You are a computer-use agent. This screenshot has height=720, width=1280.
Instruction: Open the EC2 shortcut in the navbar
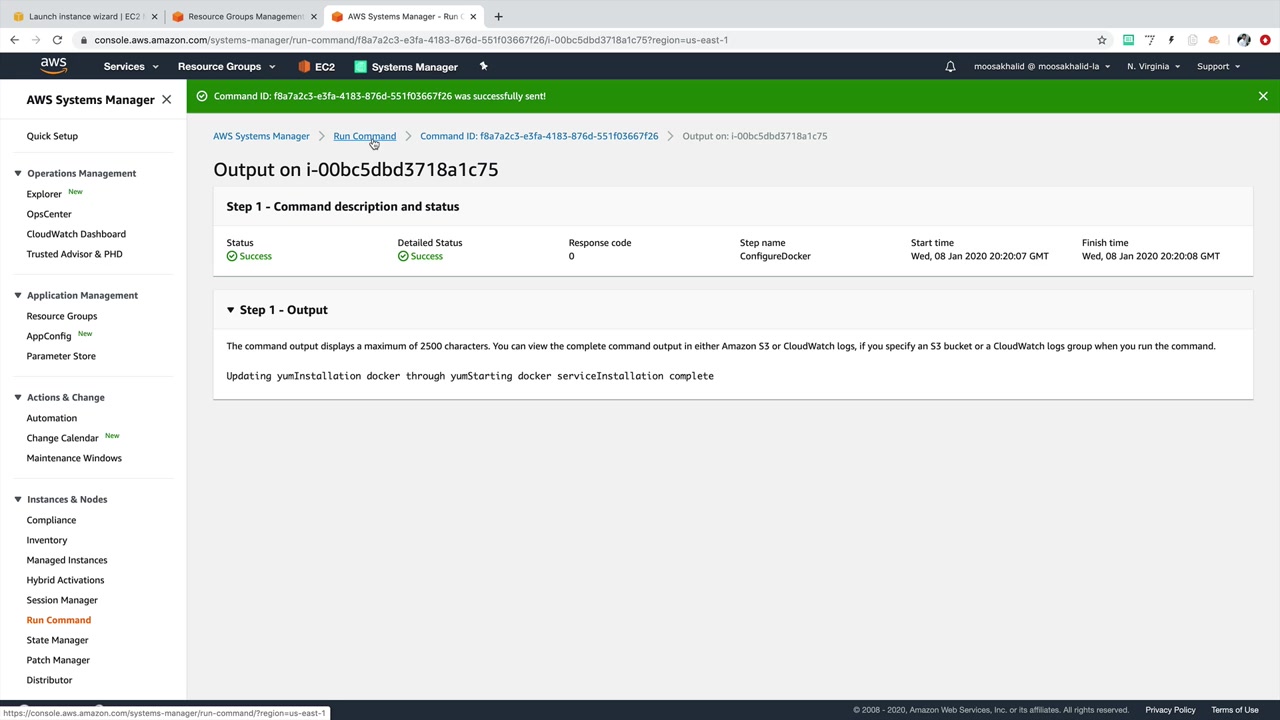tap(316, 67)
